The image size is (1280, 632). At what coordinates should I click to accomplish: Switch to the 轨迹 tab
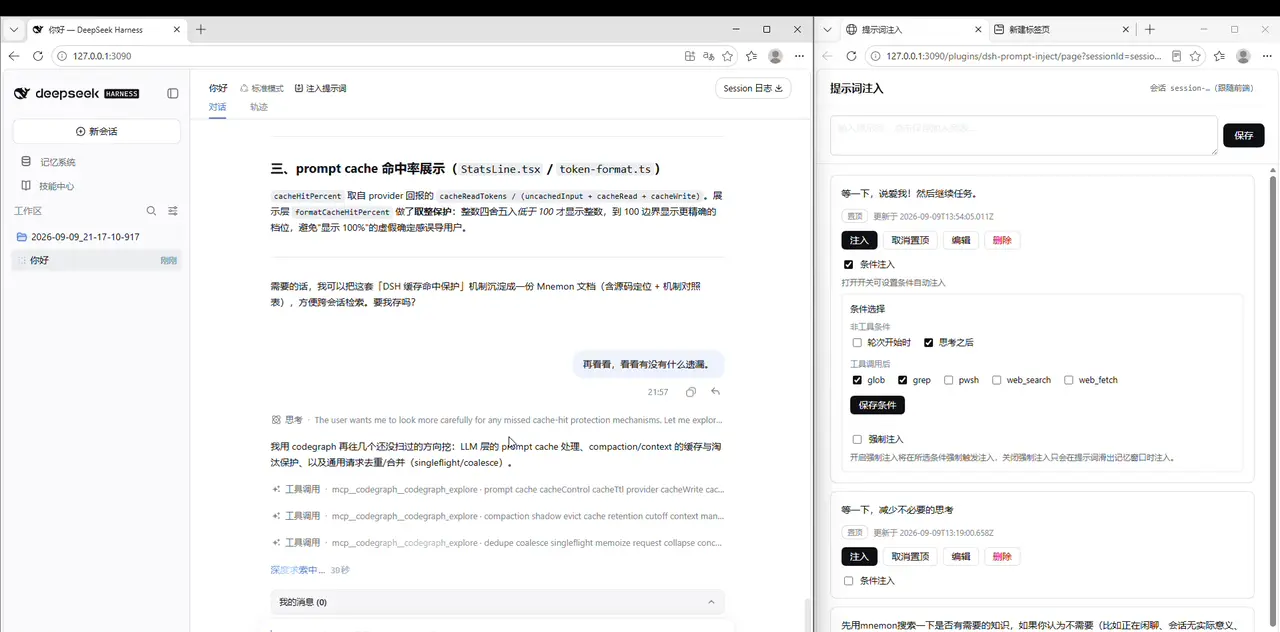coord(259,107)
